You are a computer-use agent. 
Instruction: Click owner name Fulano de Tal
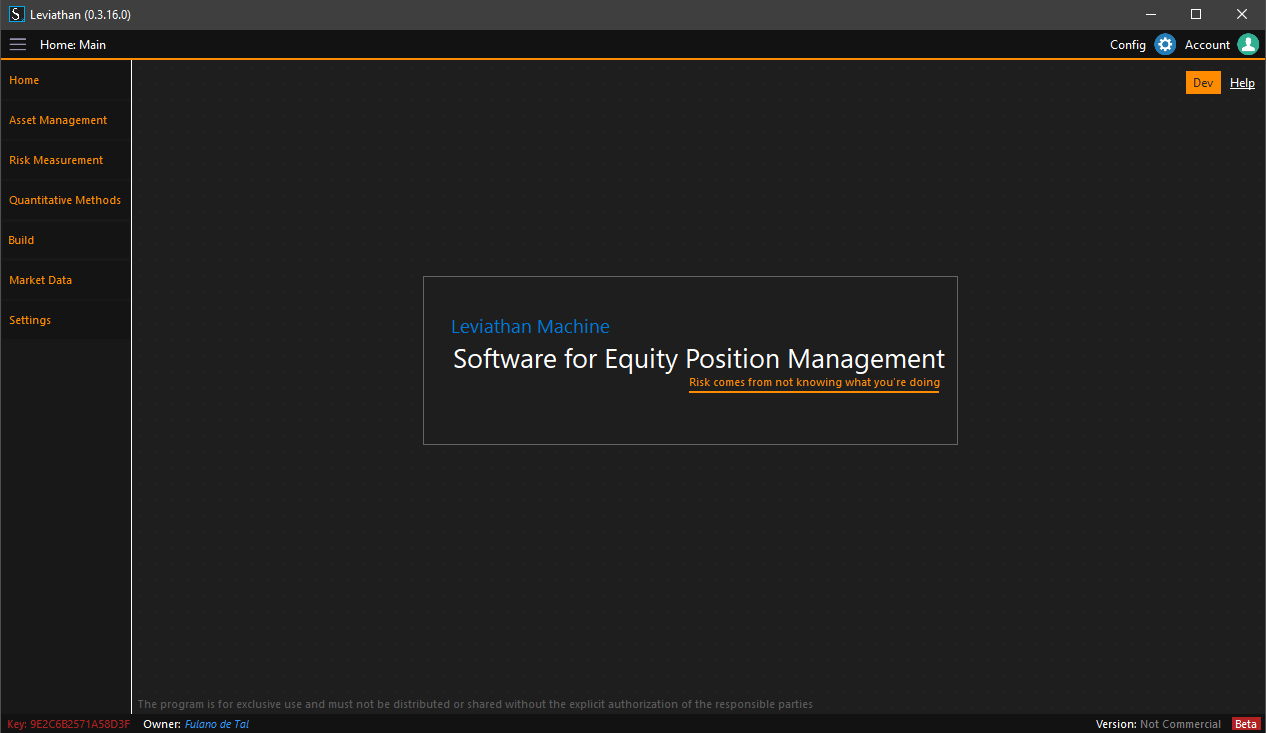[217, 724]
